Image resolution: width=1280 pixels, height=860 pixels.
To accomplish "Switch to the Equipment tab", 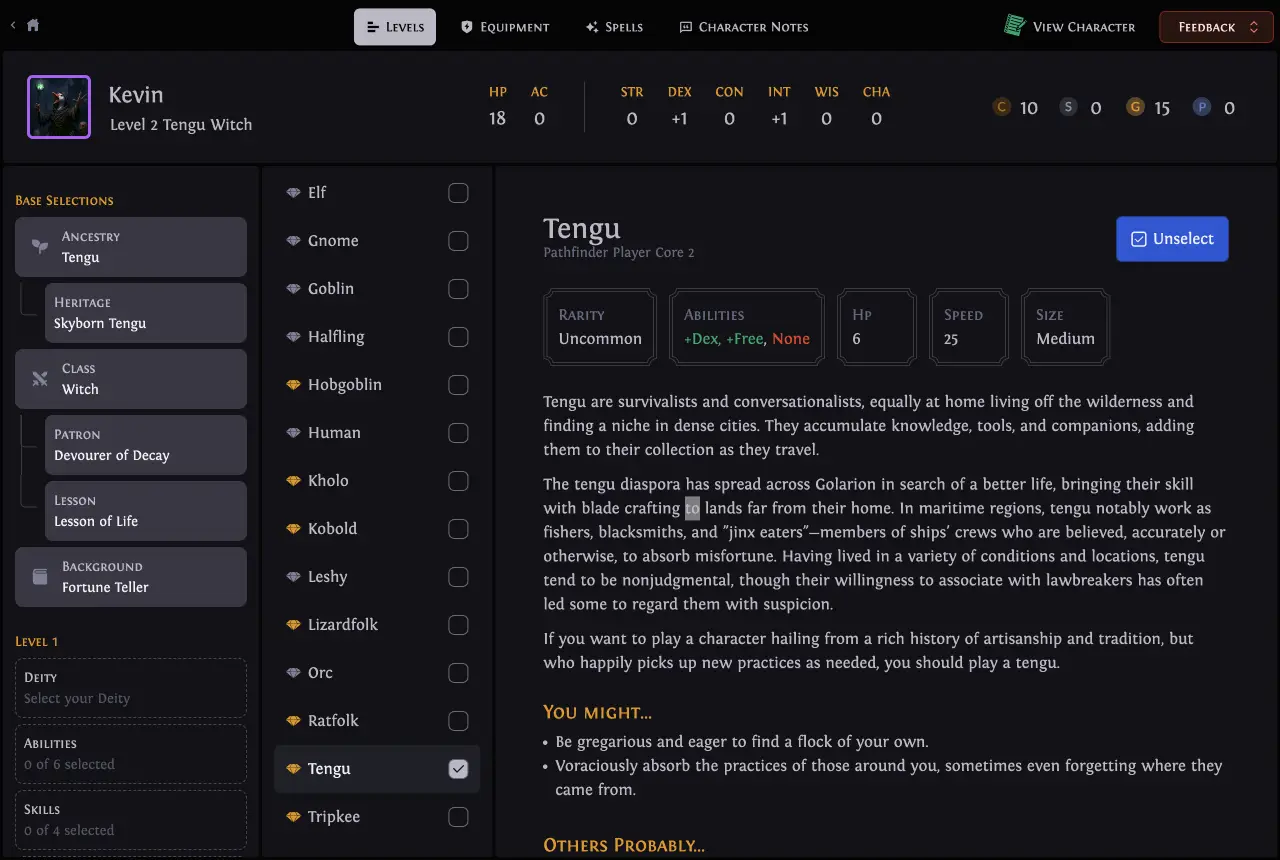I will (505, 27).
